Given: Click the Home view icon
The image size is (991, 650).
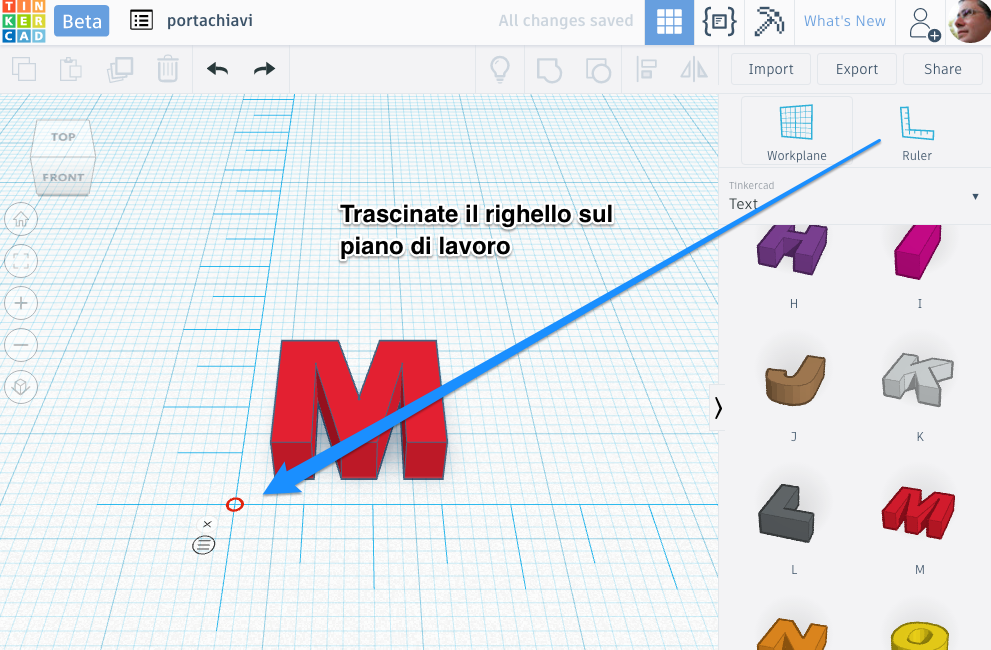Looking at the screenshot, I should tap(22, 218).
